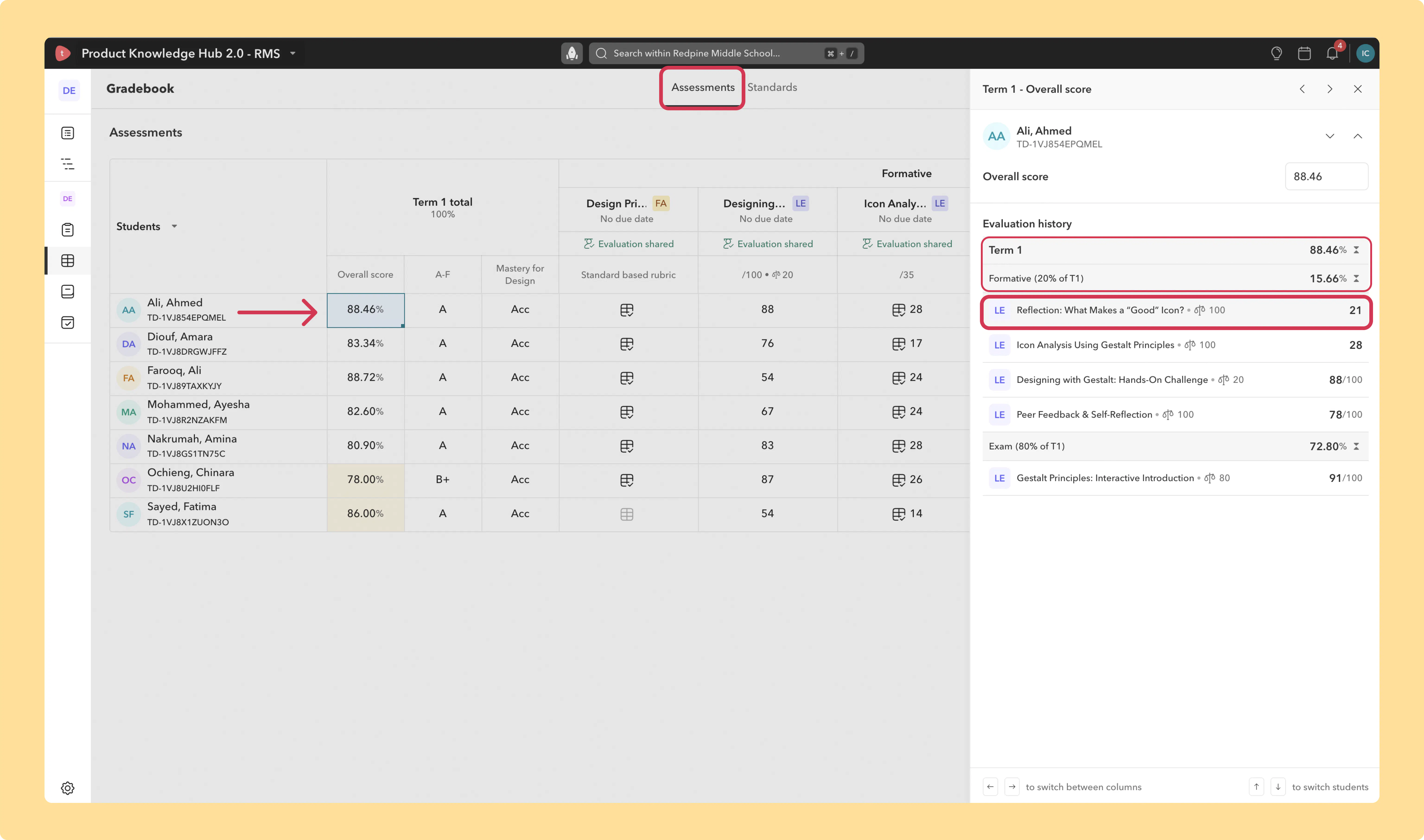Switch to the Standards tab

[x=772, y=87]
